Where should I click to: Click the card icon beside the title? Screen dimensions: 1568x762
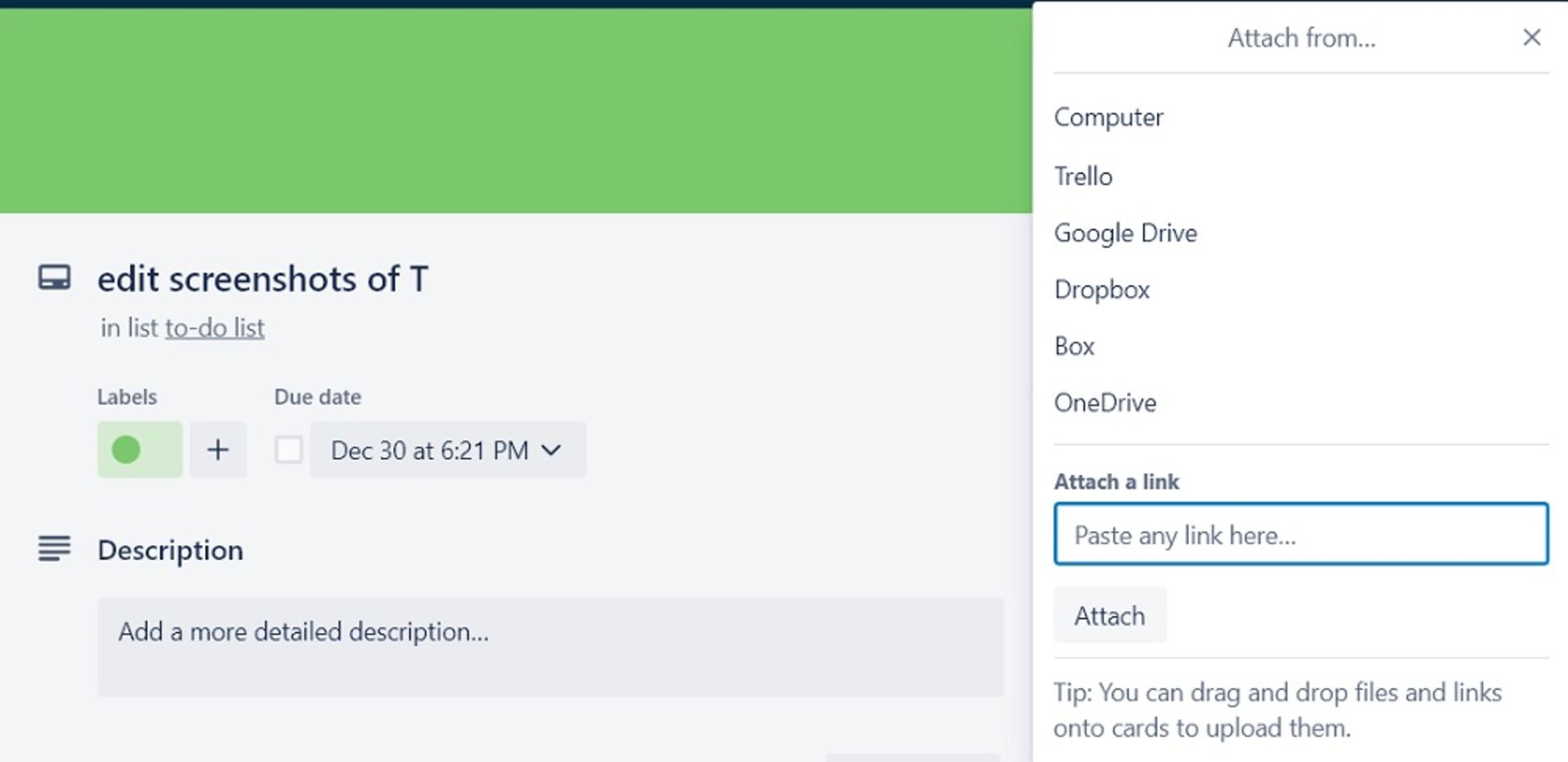54,279
